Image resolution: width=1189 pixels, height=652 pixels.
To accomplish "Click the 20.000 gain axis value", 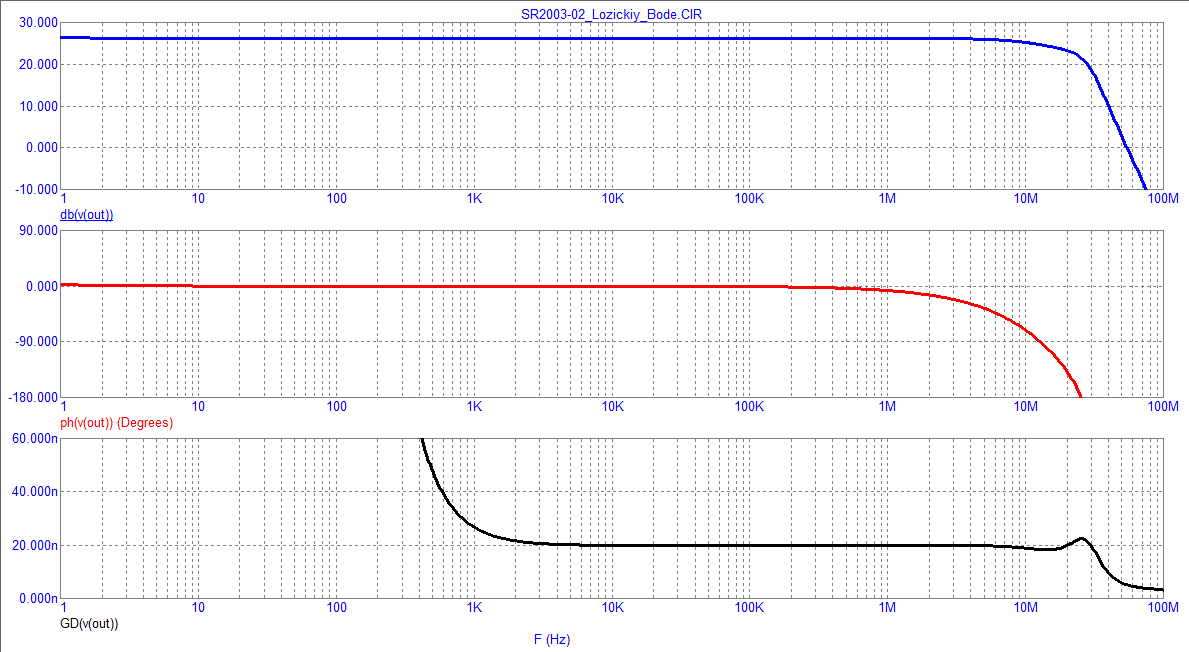I will [x=39, y=64].
